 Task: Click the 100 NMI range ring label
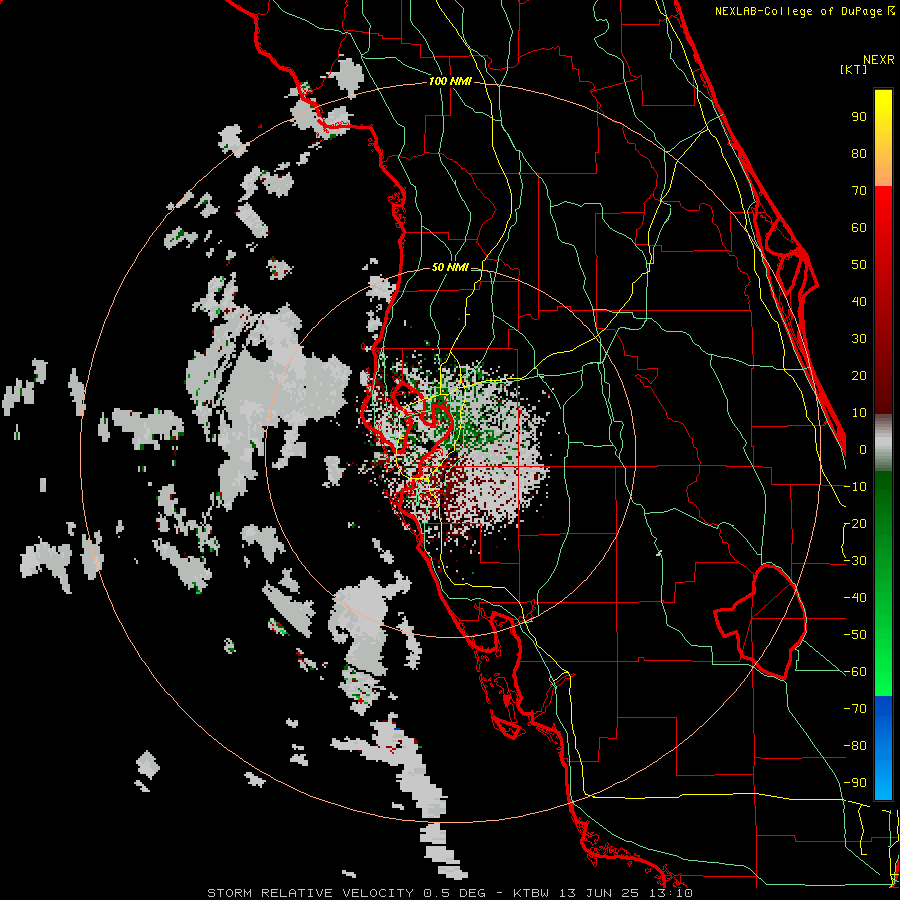(x=450, y=82)
